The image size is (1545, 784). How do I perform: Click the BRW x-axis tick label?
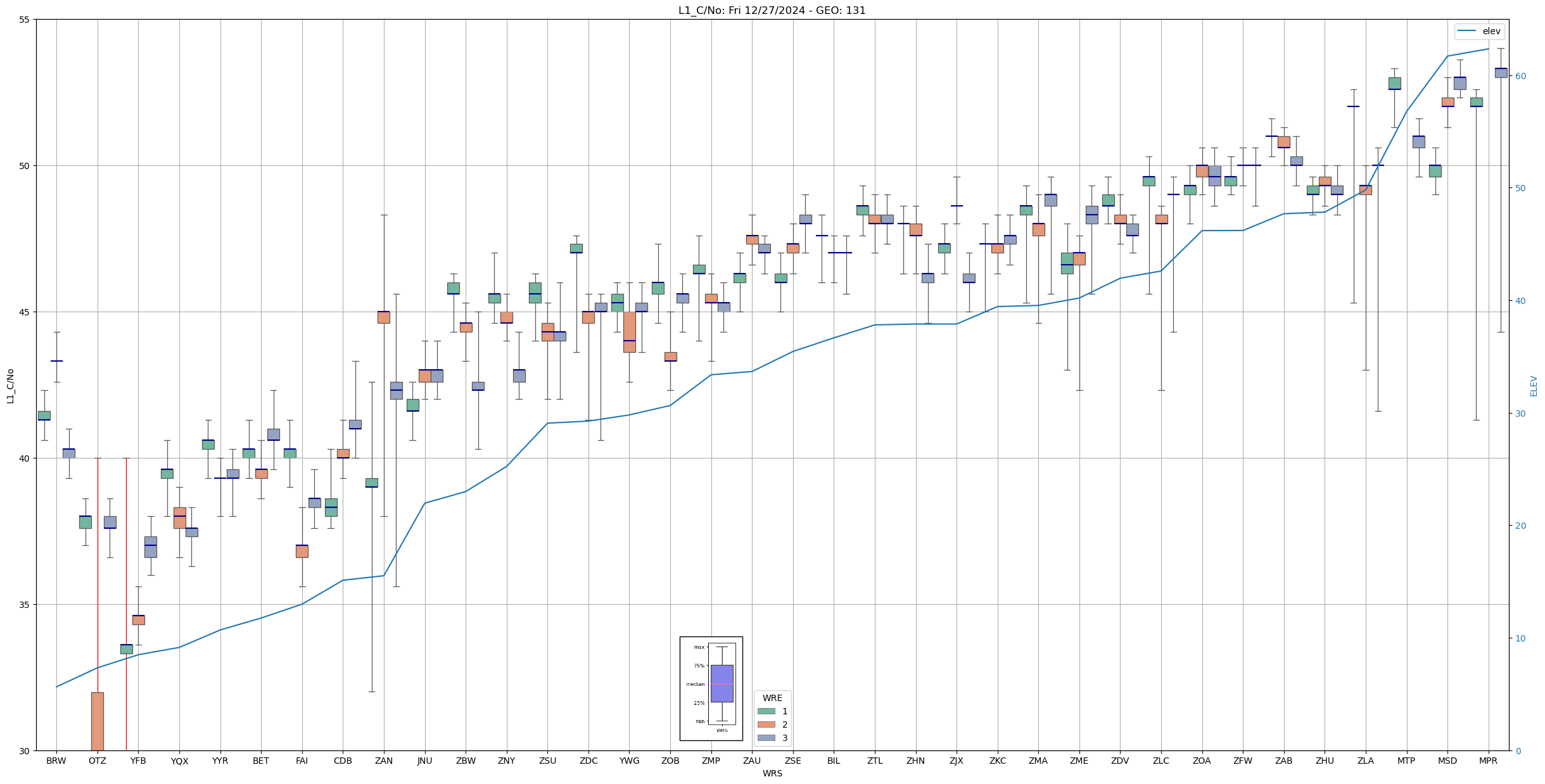56,761
